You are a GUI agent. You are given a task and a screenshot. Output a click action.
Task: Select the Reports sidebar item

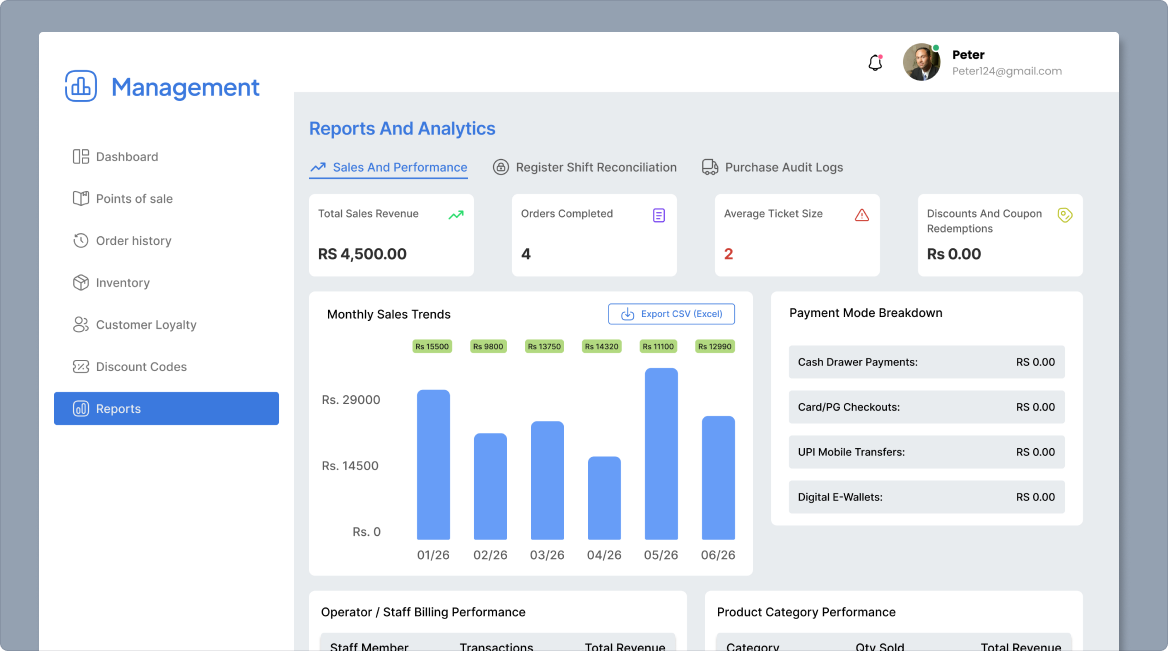(166, 409)
